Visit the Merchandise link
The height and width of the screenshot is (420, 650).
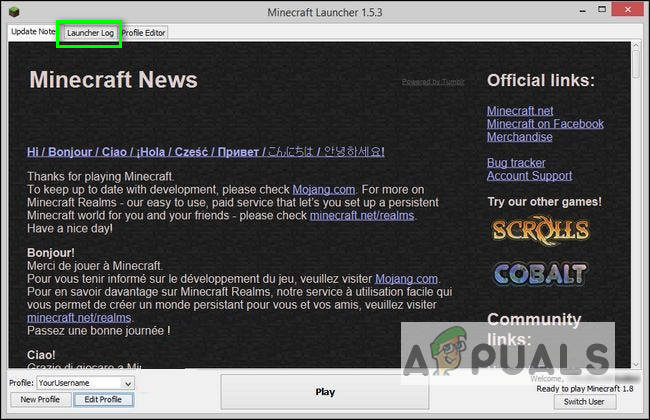click(x=519, y=137)
